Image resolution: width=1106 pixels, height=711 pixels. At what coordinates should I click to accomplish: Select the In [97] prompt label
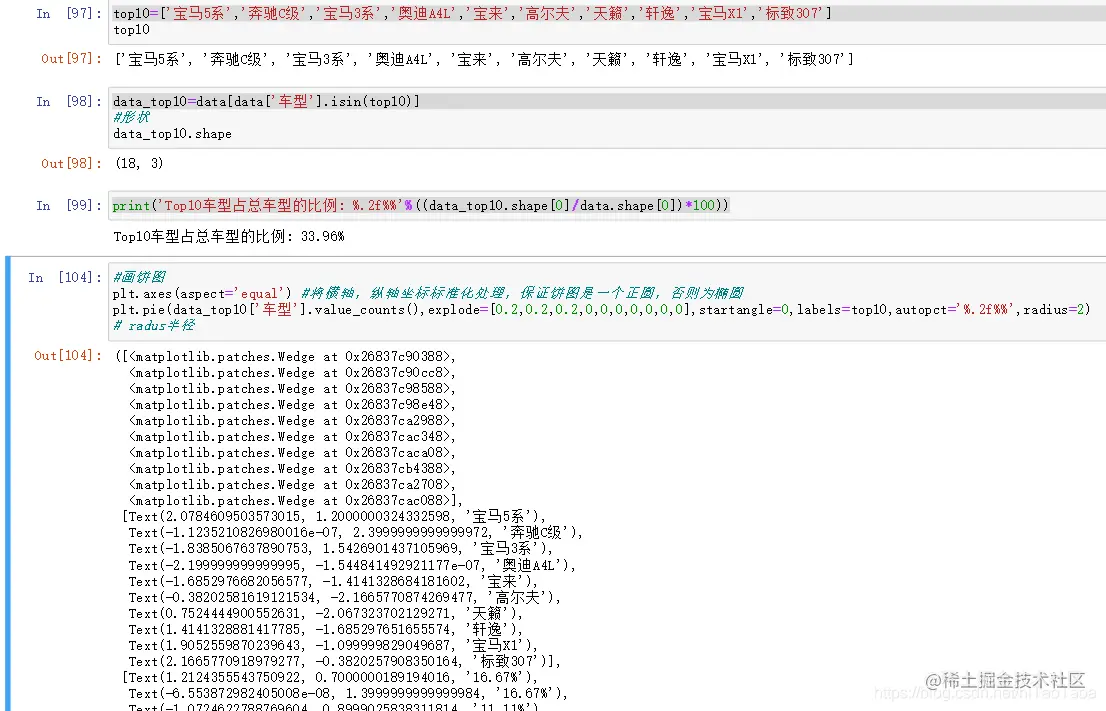(x=68, y=13)
